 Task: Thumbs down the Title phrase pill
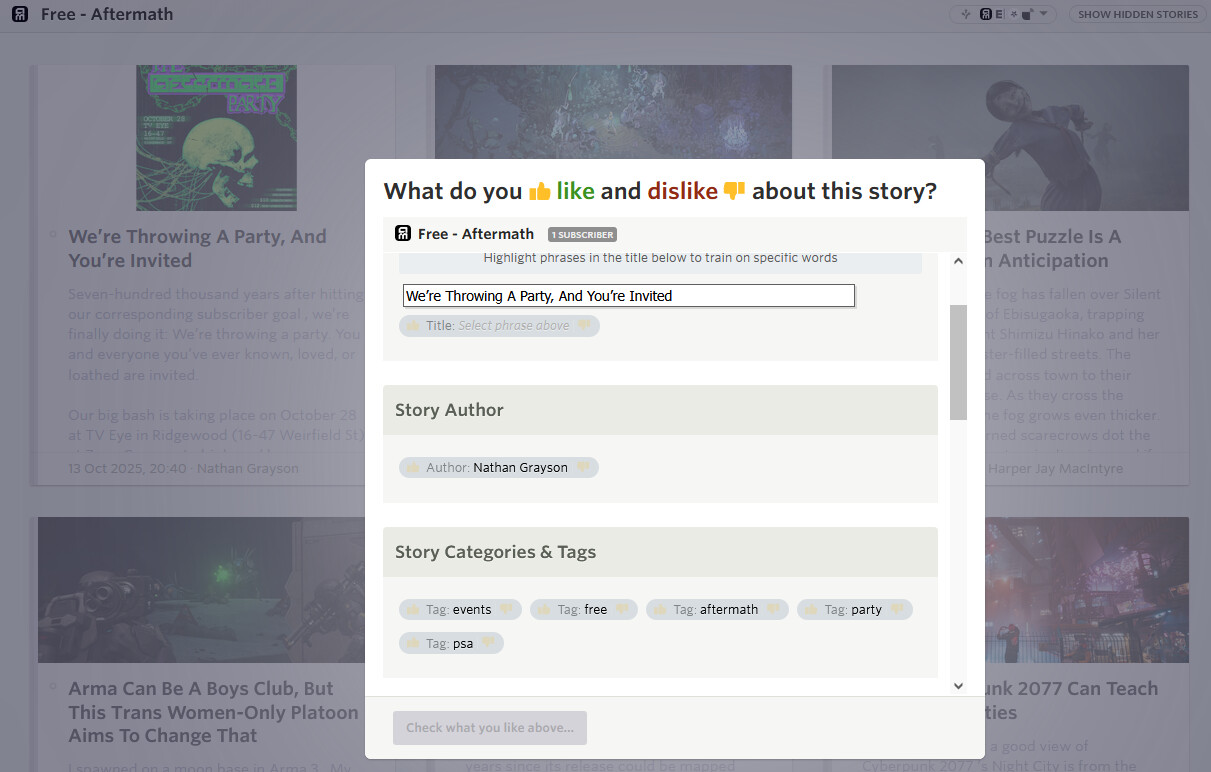(584, 326)
